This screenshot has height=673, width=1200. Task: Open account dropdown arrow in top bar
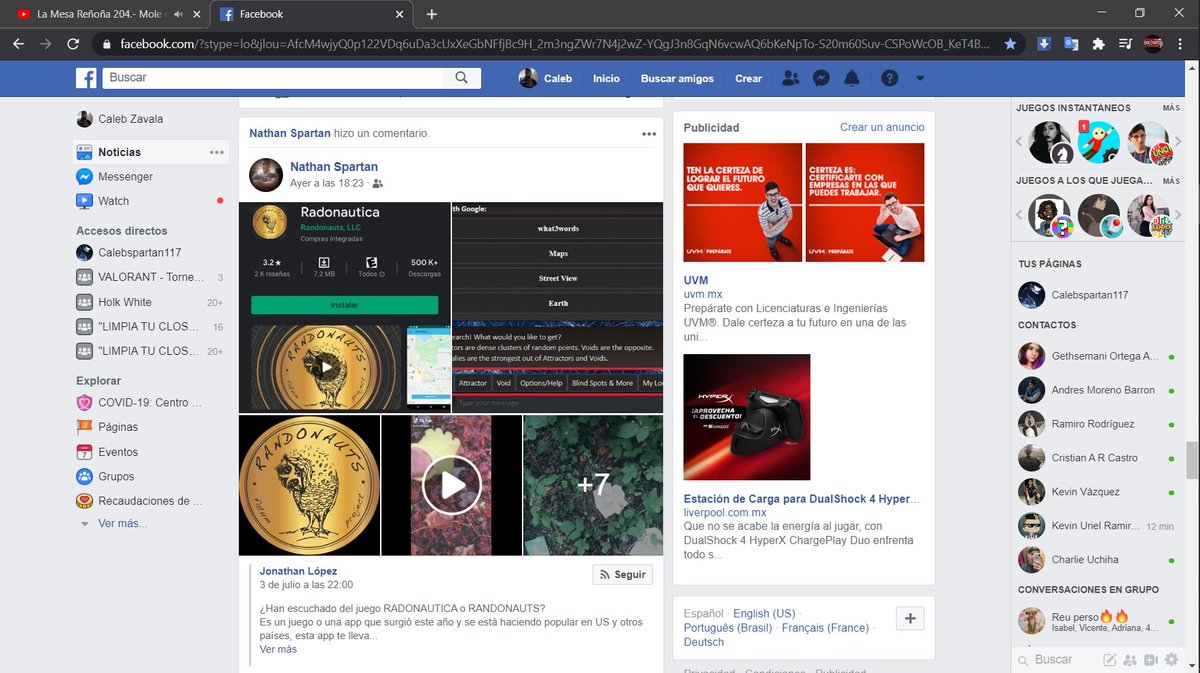[920, 78]
